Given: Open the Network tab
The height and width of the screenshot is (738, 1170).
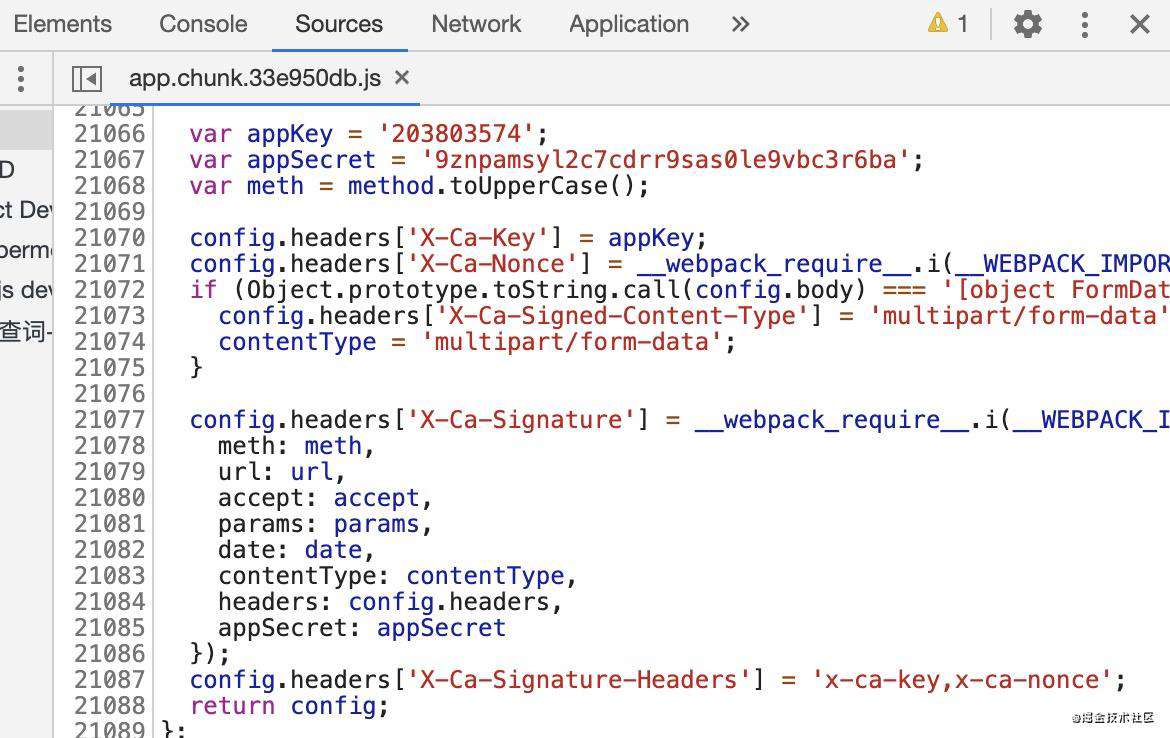Looking at the screenshot, I should point(476,24).
